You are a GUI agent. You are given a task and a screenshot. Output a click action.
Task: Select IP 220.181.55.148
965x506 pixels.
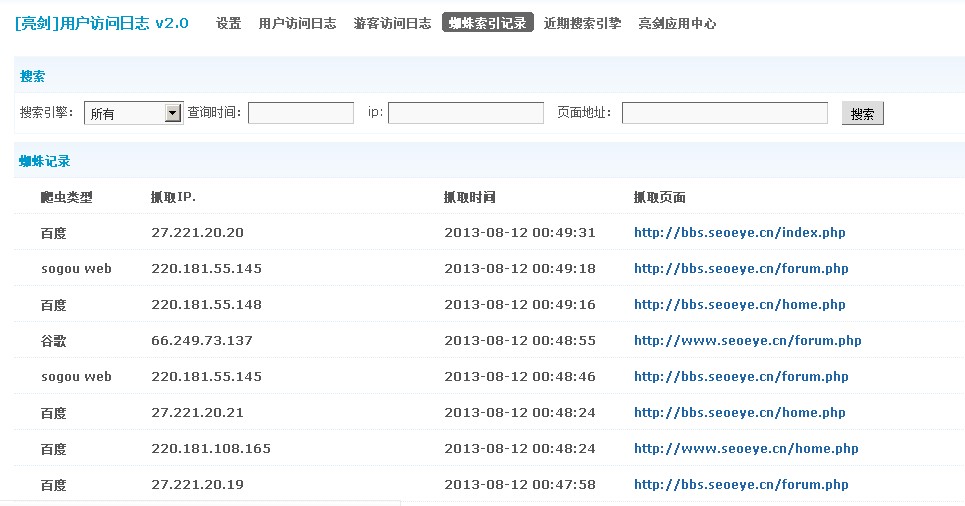(x=207, y=304)
